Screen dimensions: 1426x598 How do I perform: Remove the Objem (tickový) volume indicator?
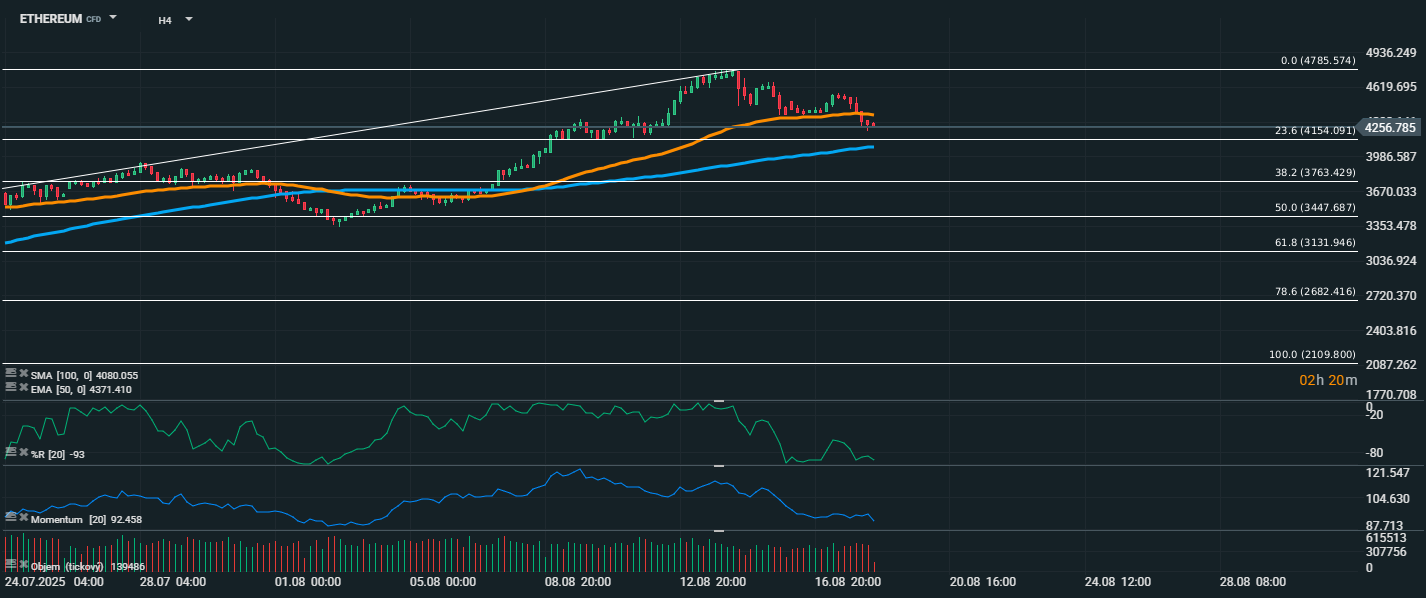(x=23, y=565)
